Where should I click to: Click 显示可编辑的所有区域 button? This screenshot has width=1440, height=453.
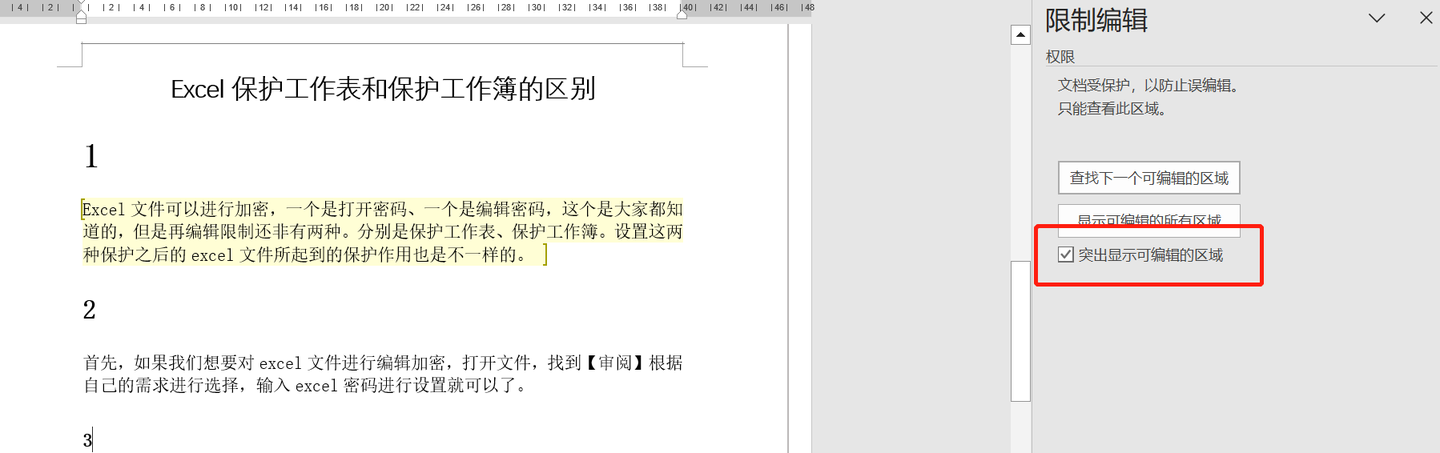coord(1149,220)
